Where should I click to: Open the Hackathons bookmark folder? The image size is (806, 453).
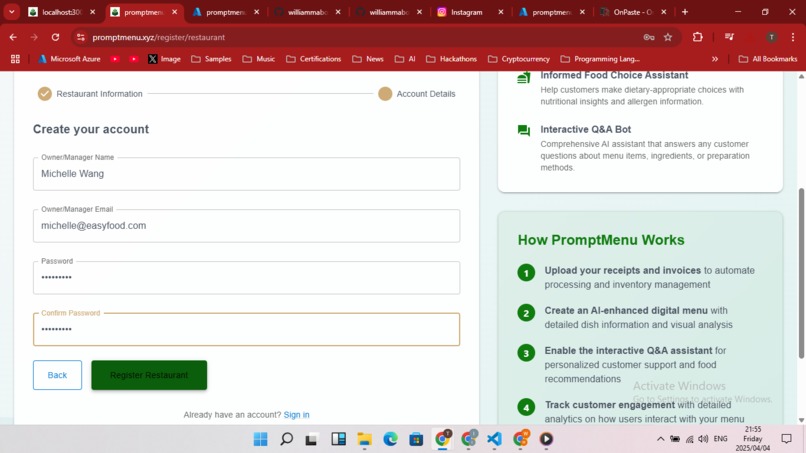[x=451, y=59]
